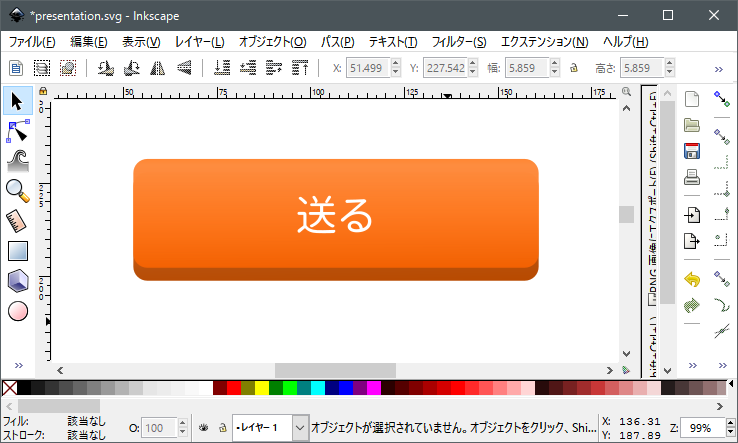Select the Selector arrow tool
738x443 pixels.
point(17,101)
